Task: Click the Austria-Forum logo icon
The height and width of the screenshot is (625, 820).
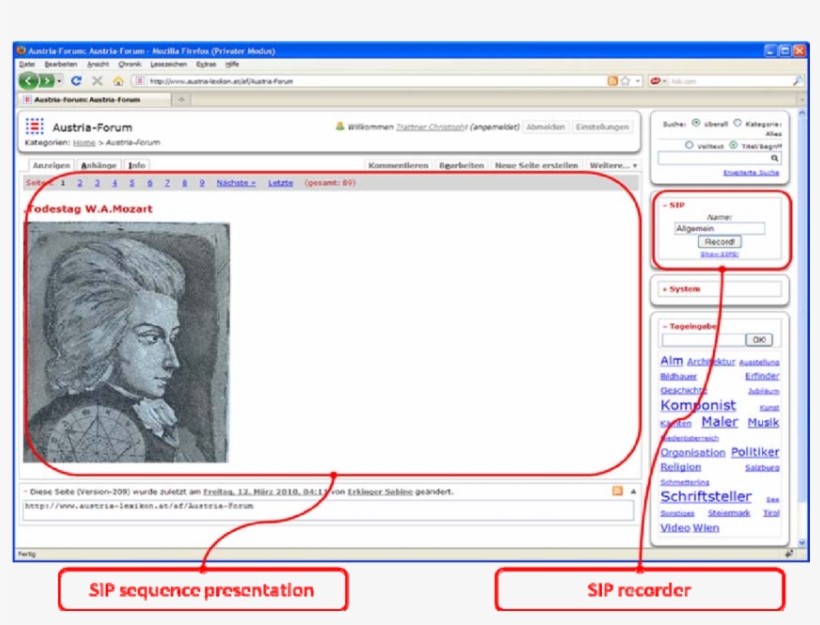Action: click(x=33, y=128)
